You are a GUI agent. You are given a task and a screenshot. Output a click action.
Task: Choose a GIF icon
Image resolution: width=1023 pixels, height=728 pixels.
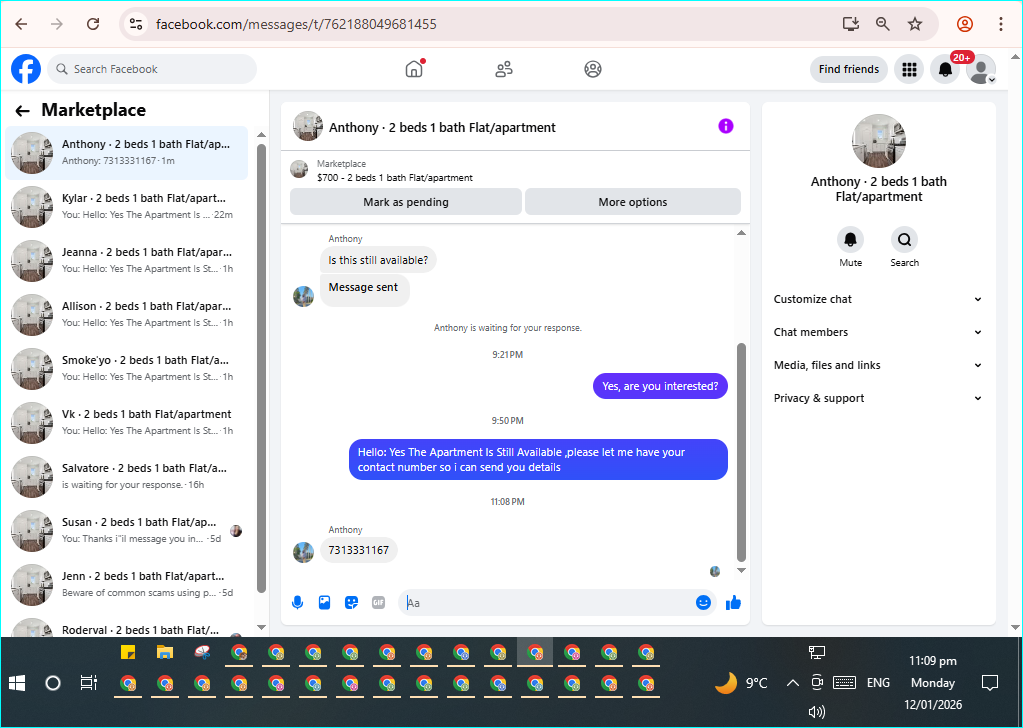tap(378, 603)
